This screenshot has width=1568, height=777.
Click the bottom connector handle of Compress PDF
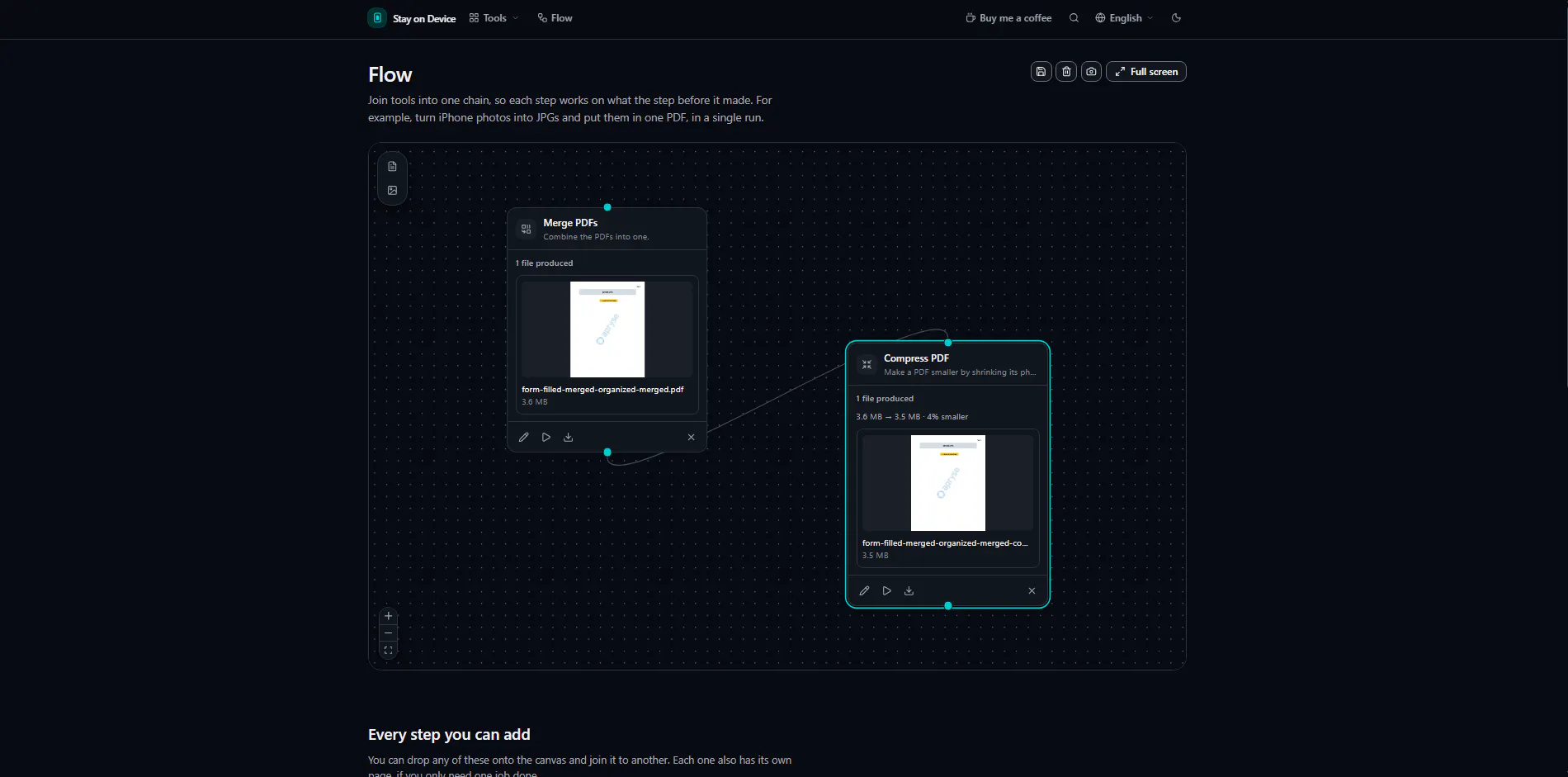tap(948, 606)
